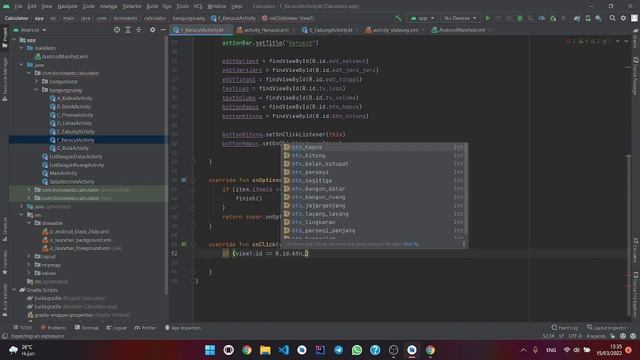Toggle the Resource Manager side stripe
This screenshot has height=360, width=640.
[x=4, y=79]
